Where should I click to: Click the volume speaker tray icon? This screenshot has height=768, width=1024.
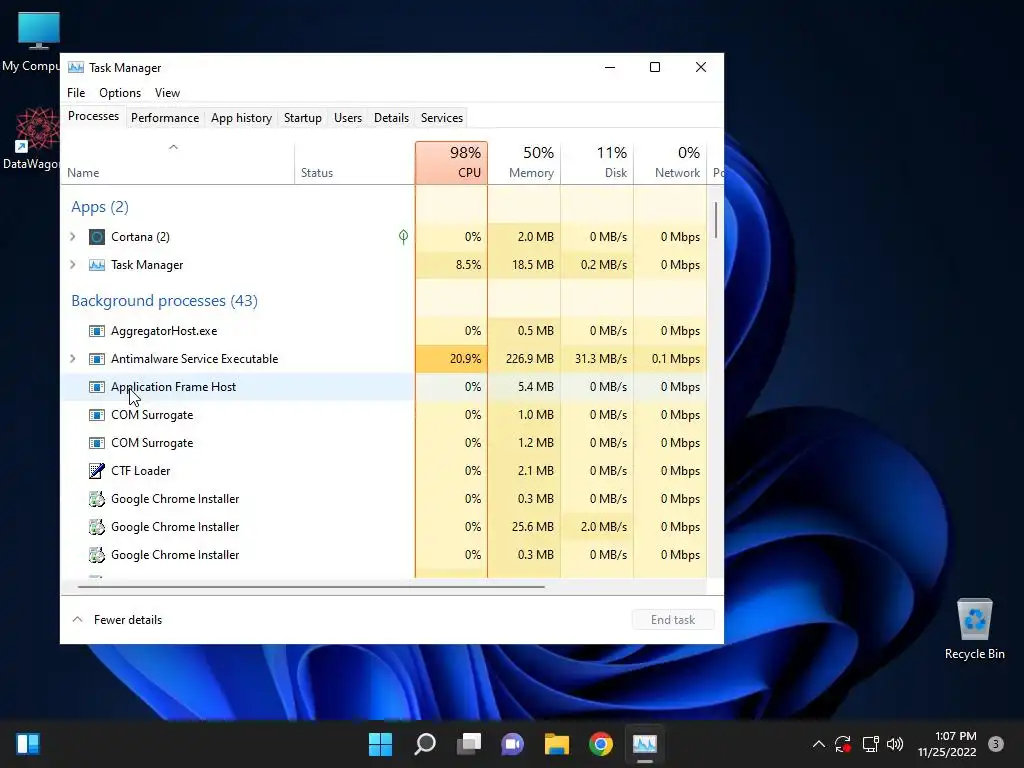pos(895,744)
